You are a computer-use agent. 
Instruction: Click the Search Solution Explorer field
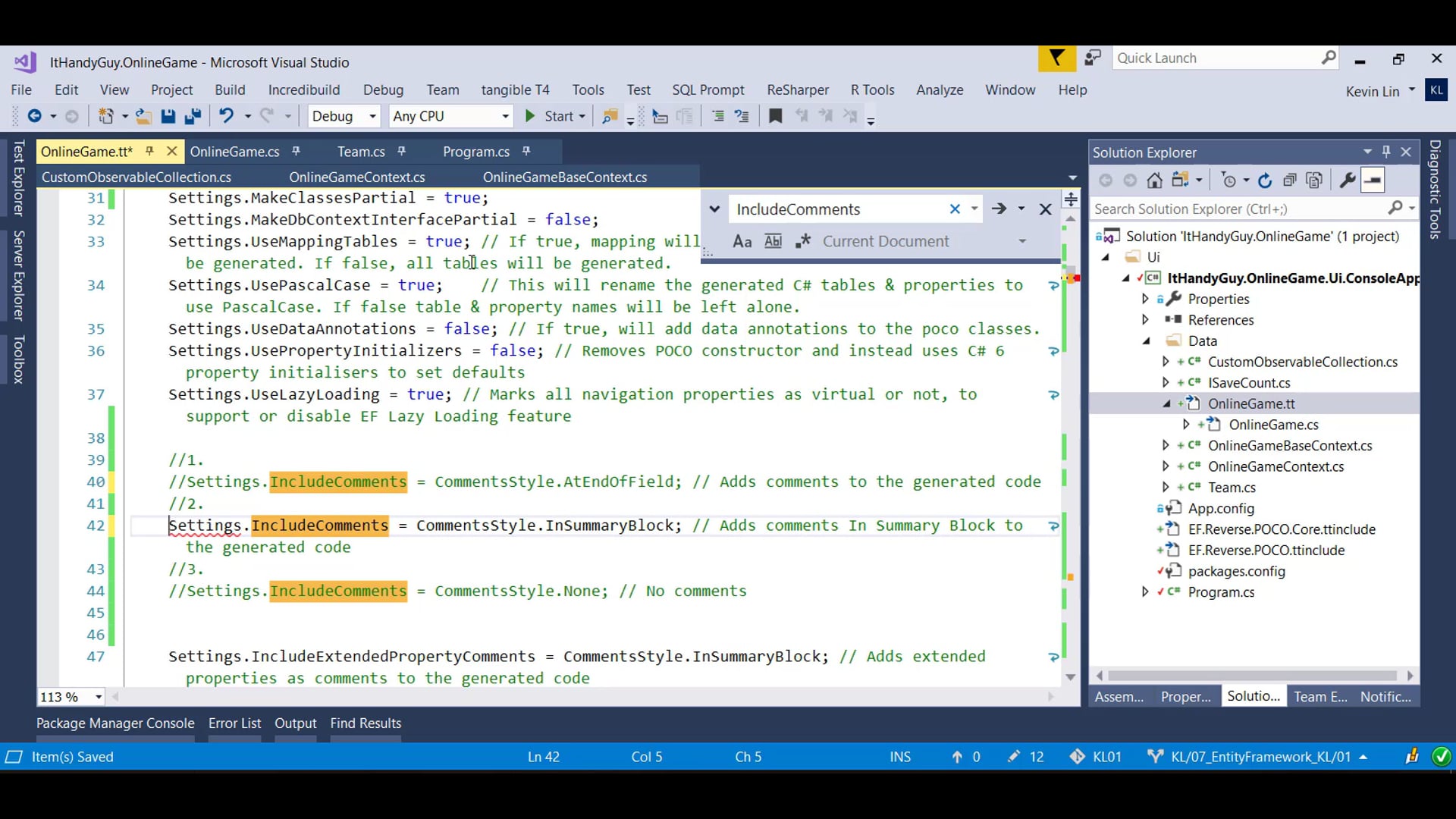click(x=1236, y=209)
